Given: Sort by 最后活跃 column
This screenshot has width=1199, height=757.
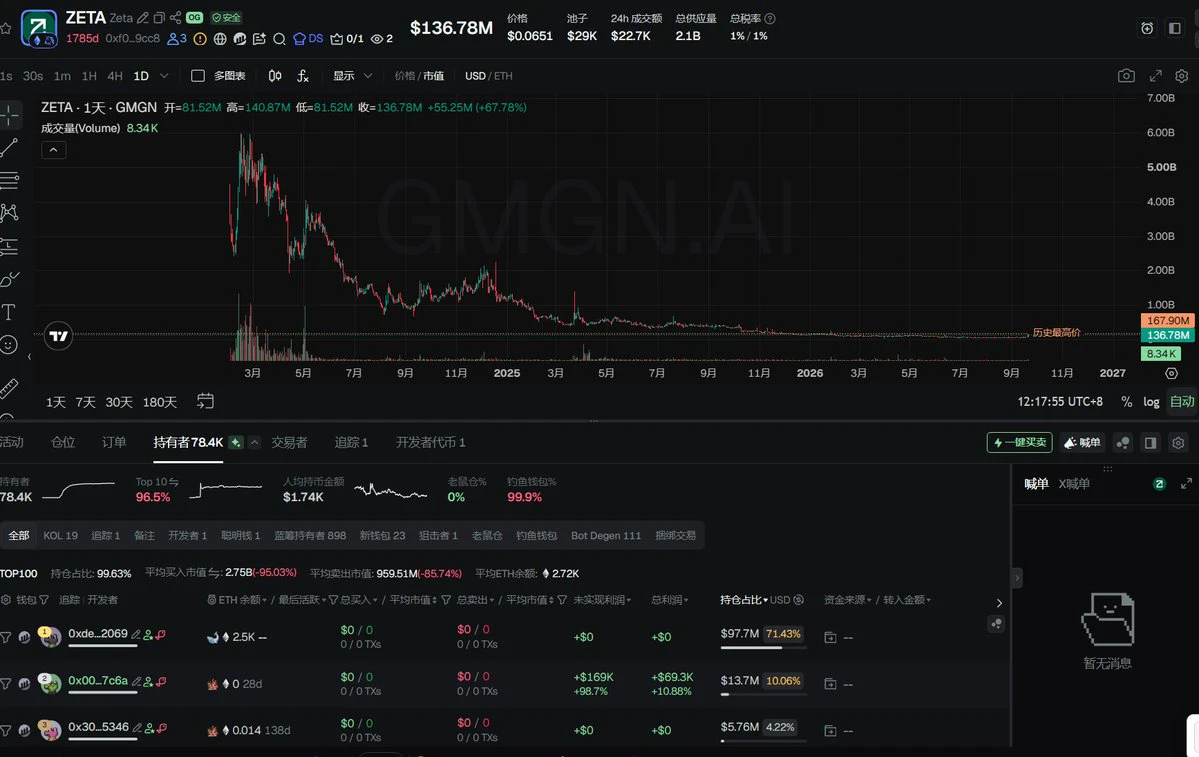Looking at the screenshot, I should (x=302, y=600).
